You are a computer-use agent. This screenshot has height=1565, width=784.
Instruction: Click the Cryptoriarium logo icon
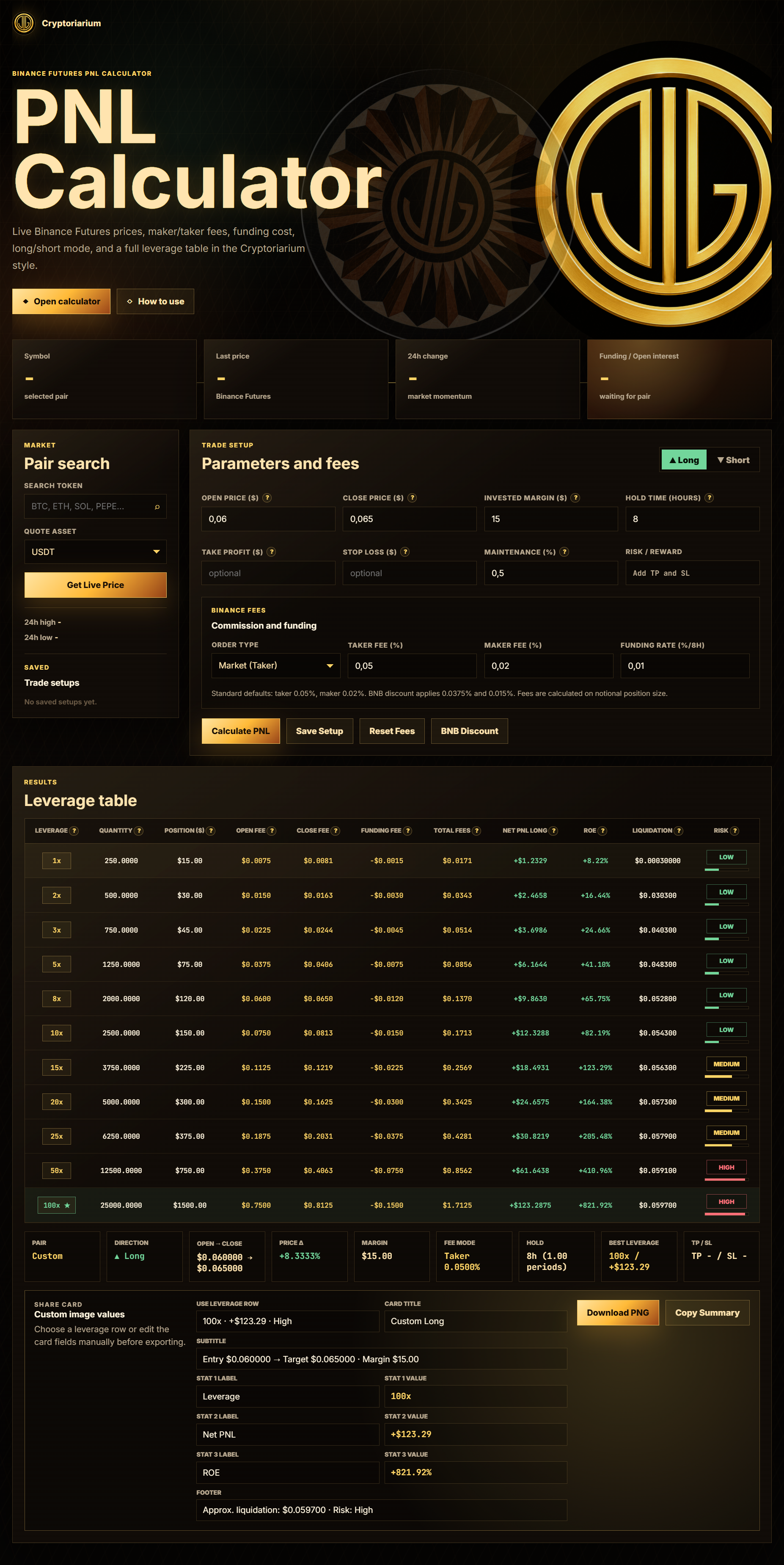click(24, 23)
